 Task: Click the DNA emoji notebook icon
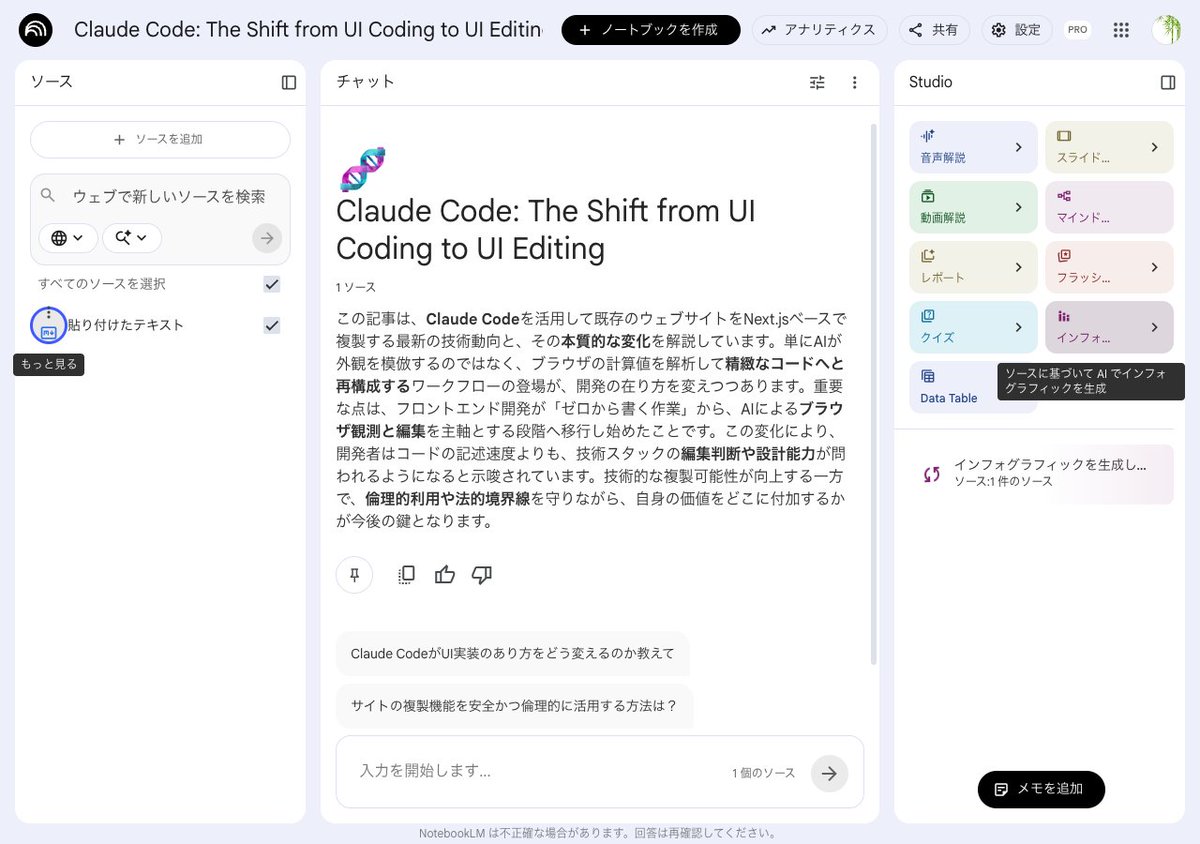click(362, 169)
